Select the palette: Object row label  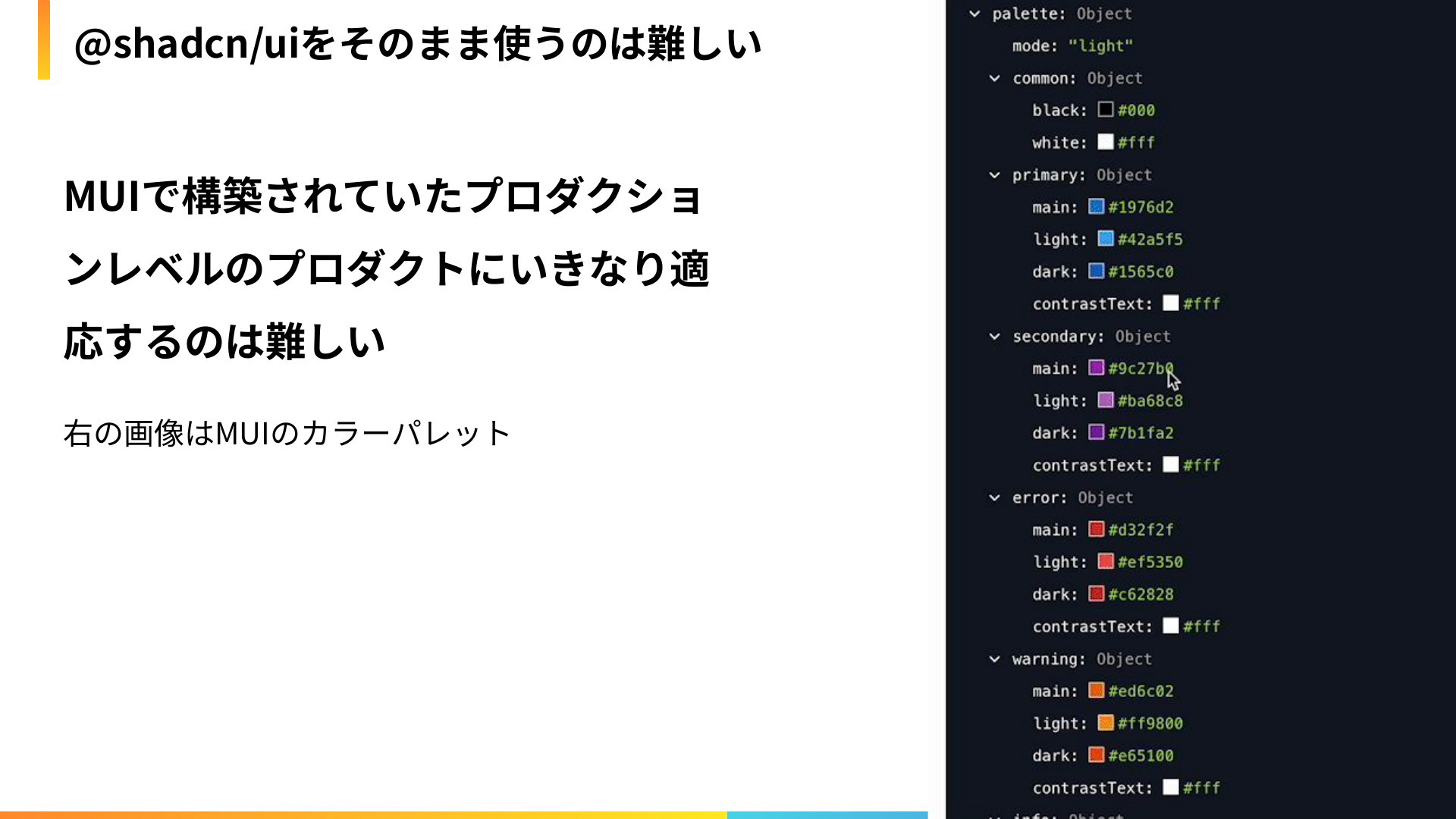pos(1062,14)
